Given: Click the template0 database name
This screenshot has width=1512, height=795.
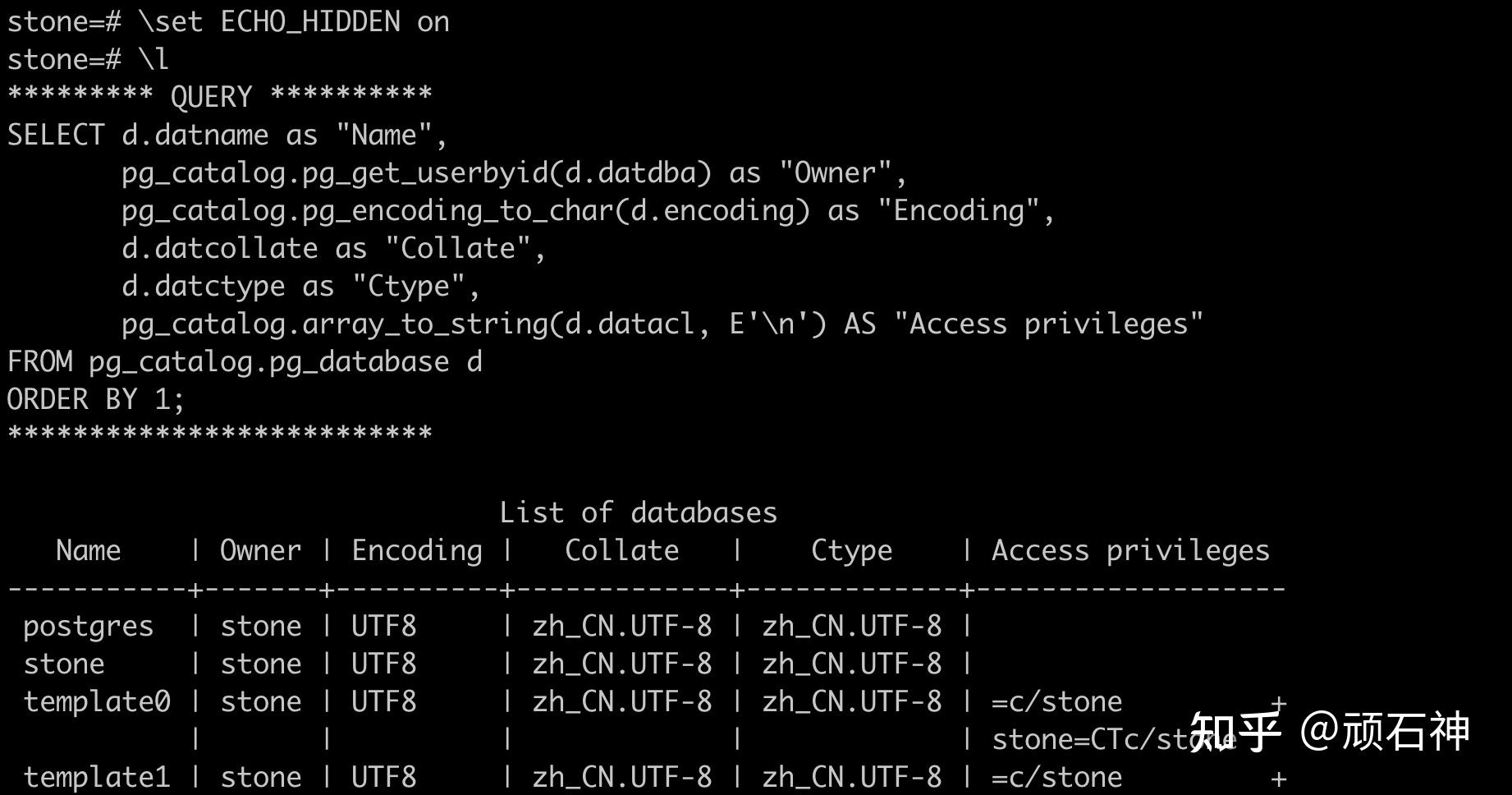Looking at the screenshot, I should (97, 701).
